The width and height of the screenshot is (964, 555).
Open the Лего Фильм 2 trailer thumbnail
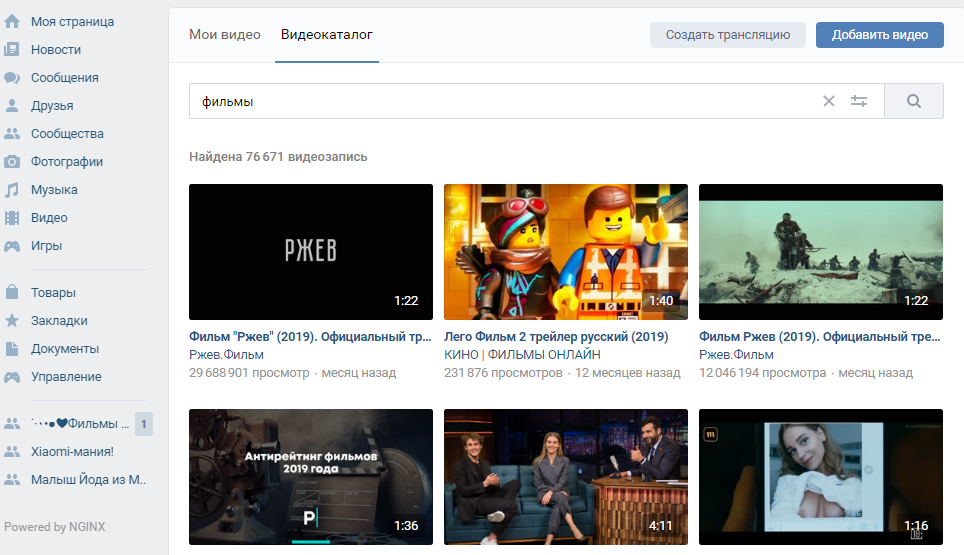pos(565,251)
